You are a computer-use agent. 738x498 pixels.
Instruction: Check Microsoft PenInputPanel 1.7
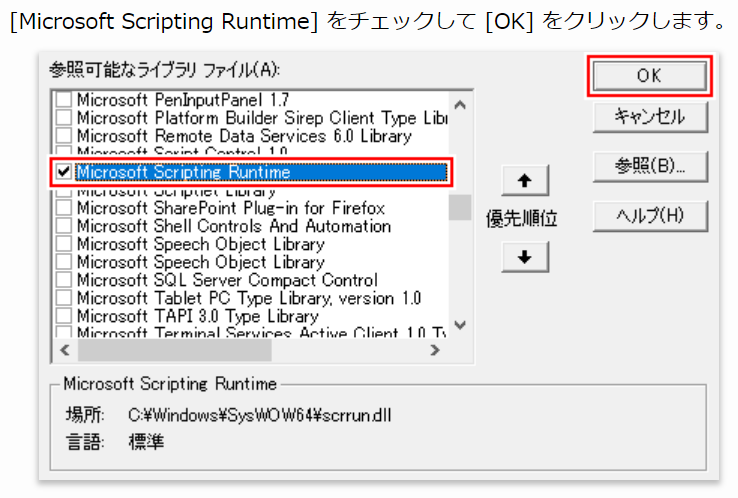(x=64, y=100)
